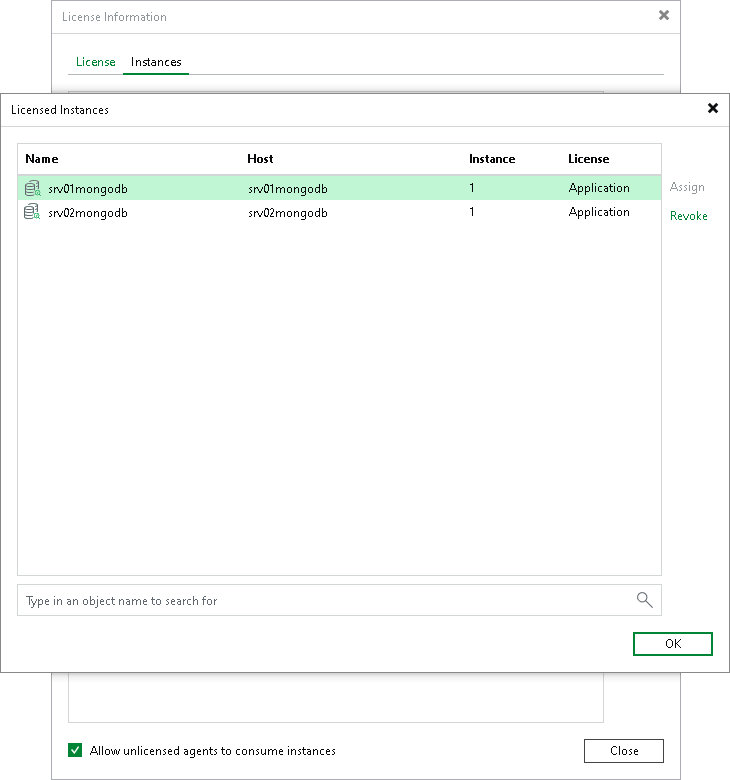Sort by the Name column header
The height and width of the screenshot is (780, 730).
(x=42, y=159)
